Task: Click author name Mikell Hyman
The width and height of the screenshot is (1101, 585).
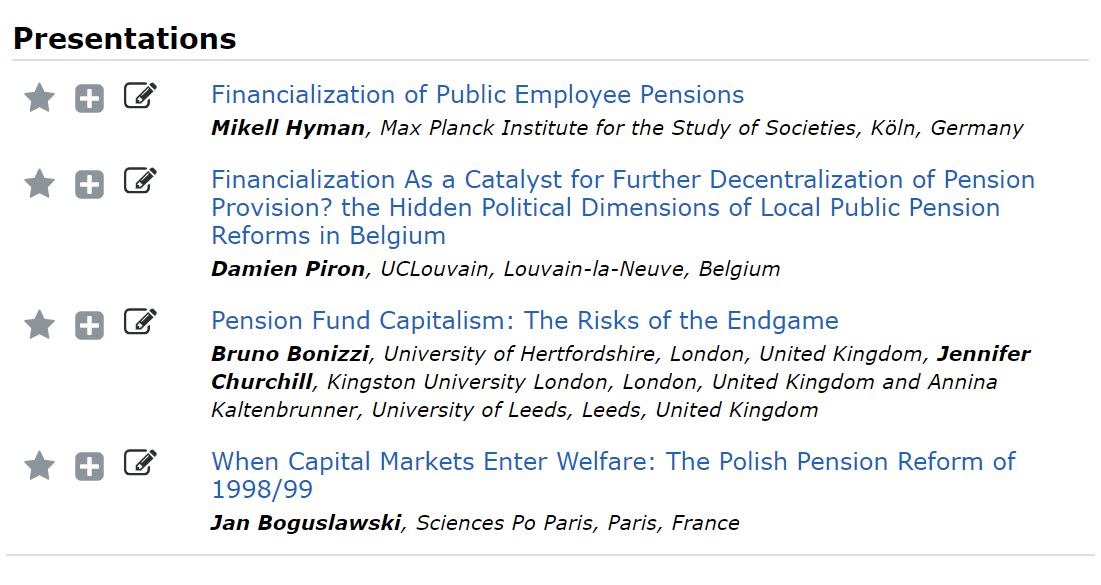Action: (x=288, y=128)
